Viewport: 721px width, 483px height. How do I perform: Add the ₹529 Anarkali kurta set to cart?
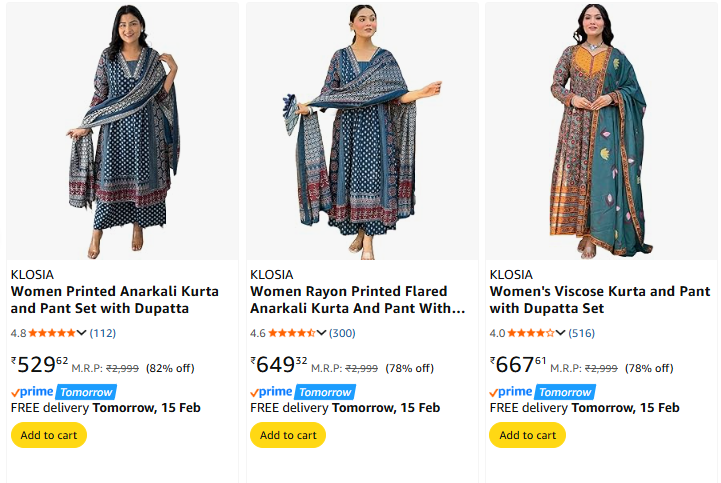click(x=49, y=435)
